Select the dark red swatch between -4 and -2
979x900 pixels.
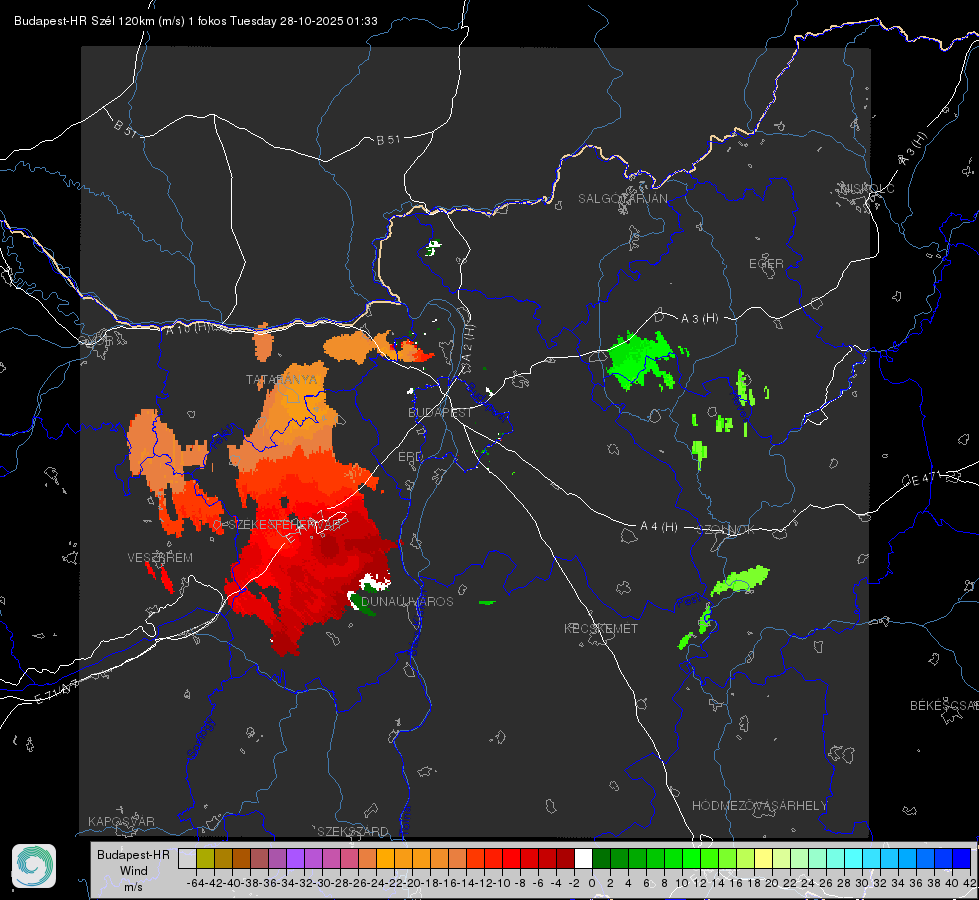point(565,858)
